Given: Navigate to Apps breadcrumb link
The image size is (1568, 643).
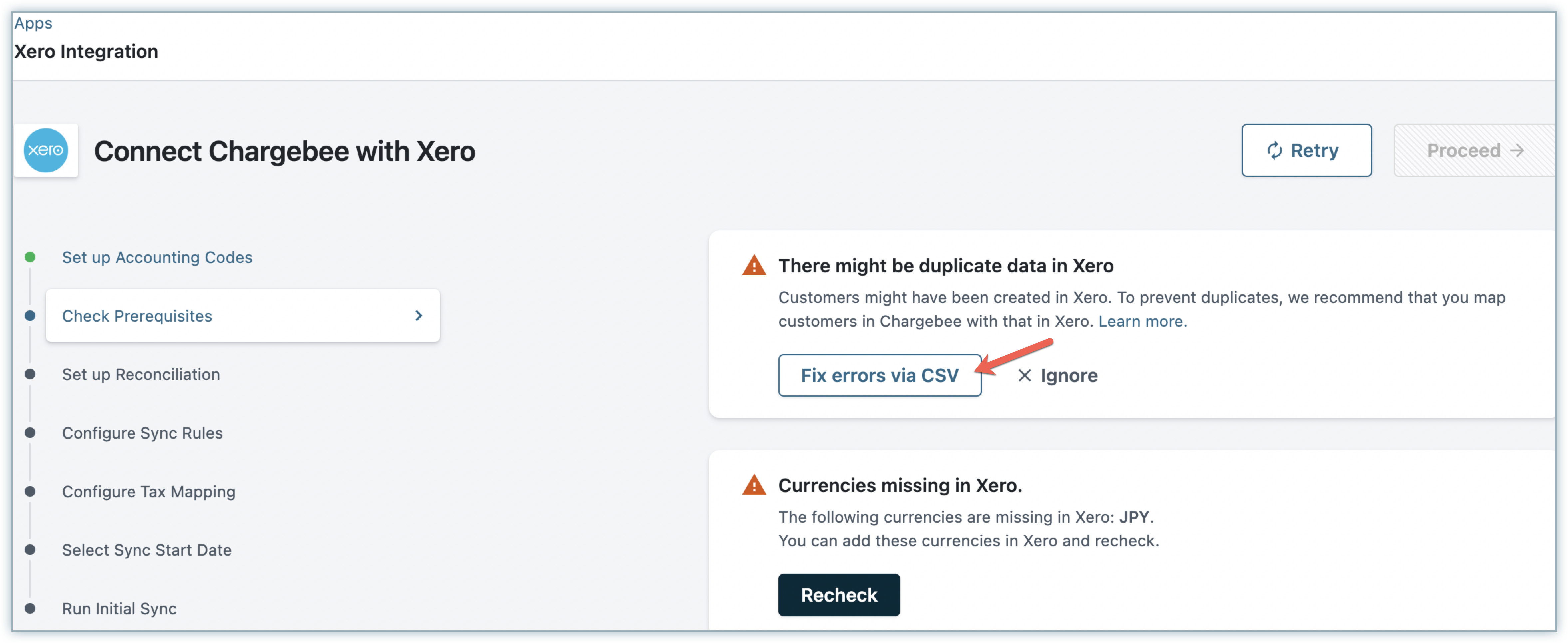Looking at the screenshot, I should pyautogui.click(x=34, y=23).
